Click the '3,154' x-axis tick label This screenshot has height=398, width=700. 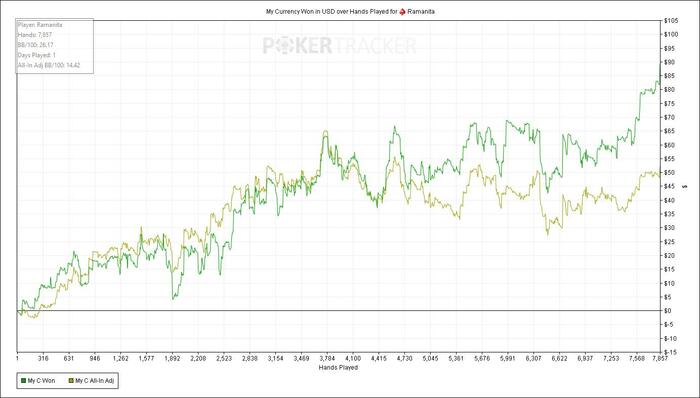tap(275, 358)
